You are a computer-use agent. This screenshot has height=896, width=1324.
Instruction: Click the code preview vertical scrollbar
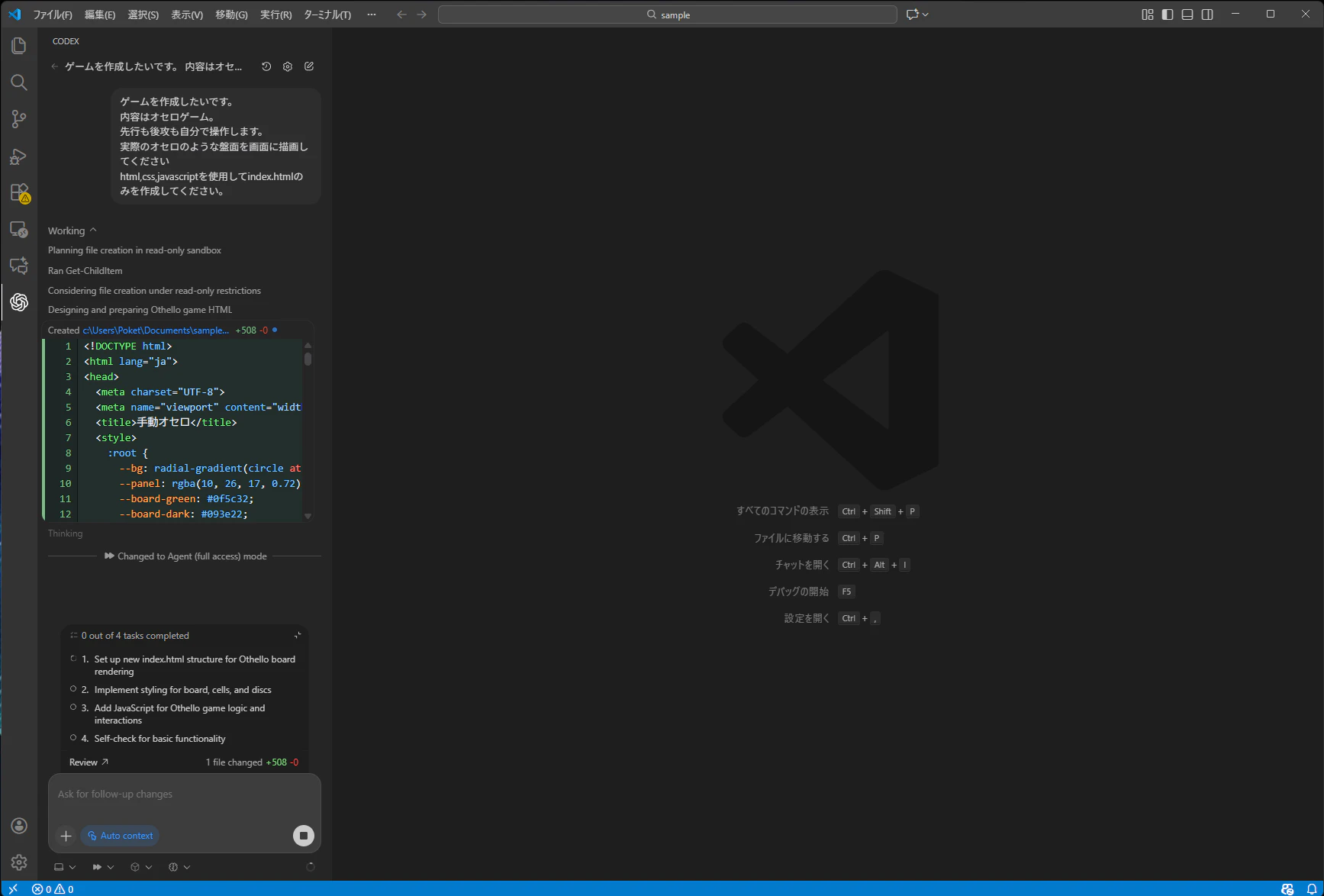pyautogui.click(x=308, y=359)
